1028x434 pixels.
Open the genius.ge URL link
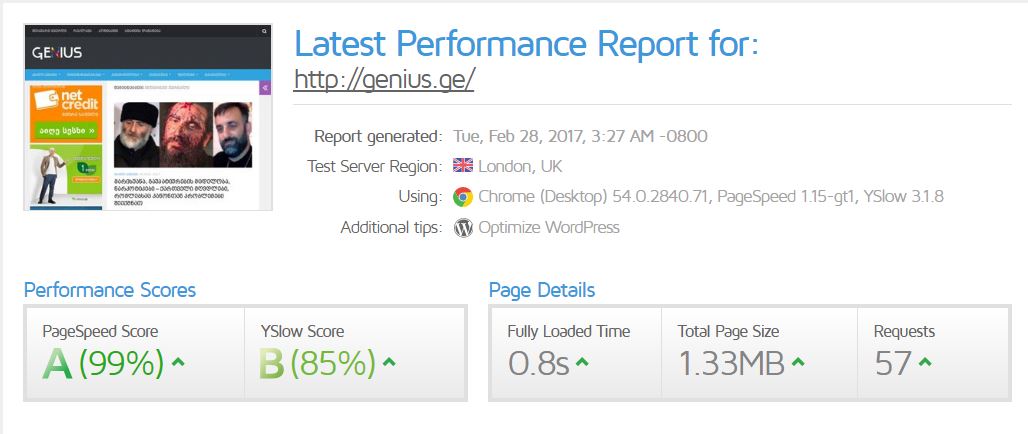pos(383,79)
